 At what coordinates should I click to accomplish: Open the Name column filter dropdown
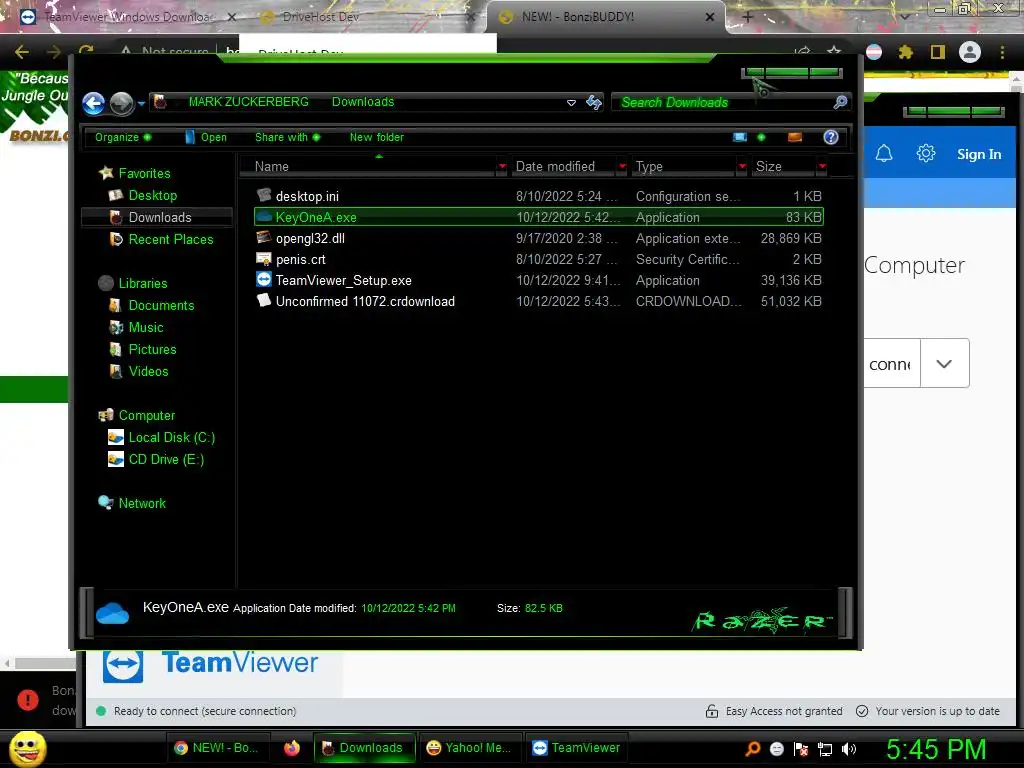click(x=502, y=167)
